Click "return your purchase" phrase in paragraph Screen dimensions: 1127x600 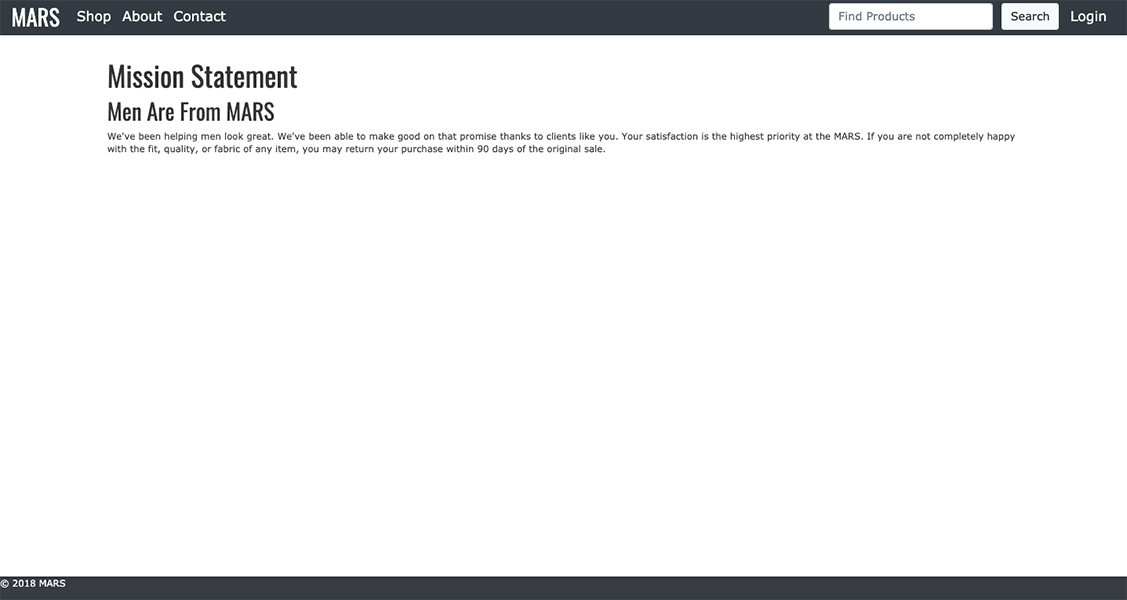(379, 150)
